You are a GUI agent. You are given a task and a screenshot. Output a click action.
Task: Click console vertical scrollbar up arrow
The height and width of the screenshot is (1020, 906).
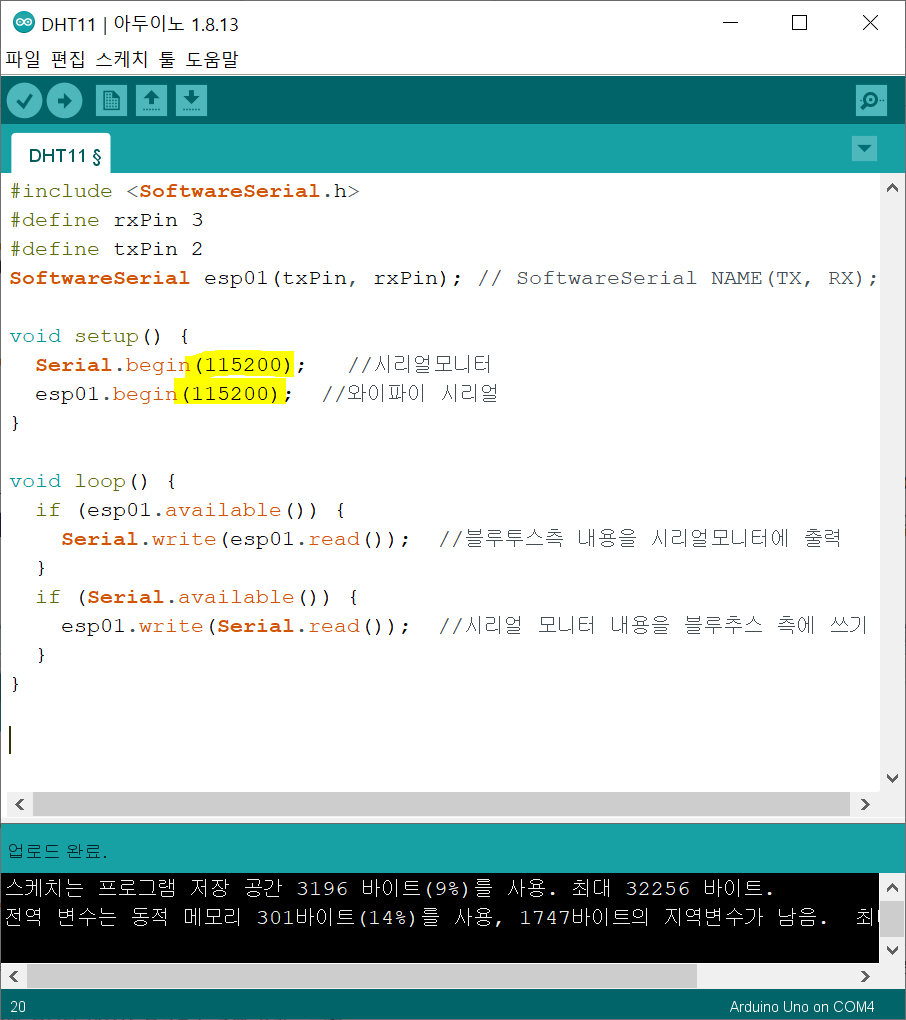[x=892, y=887]
